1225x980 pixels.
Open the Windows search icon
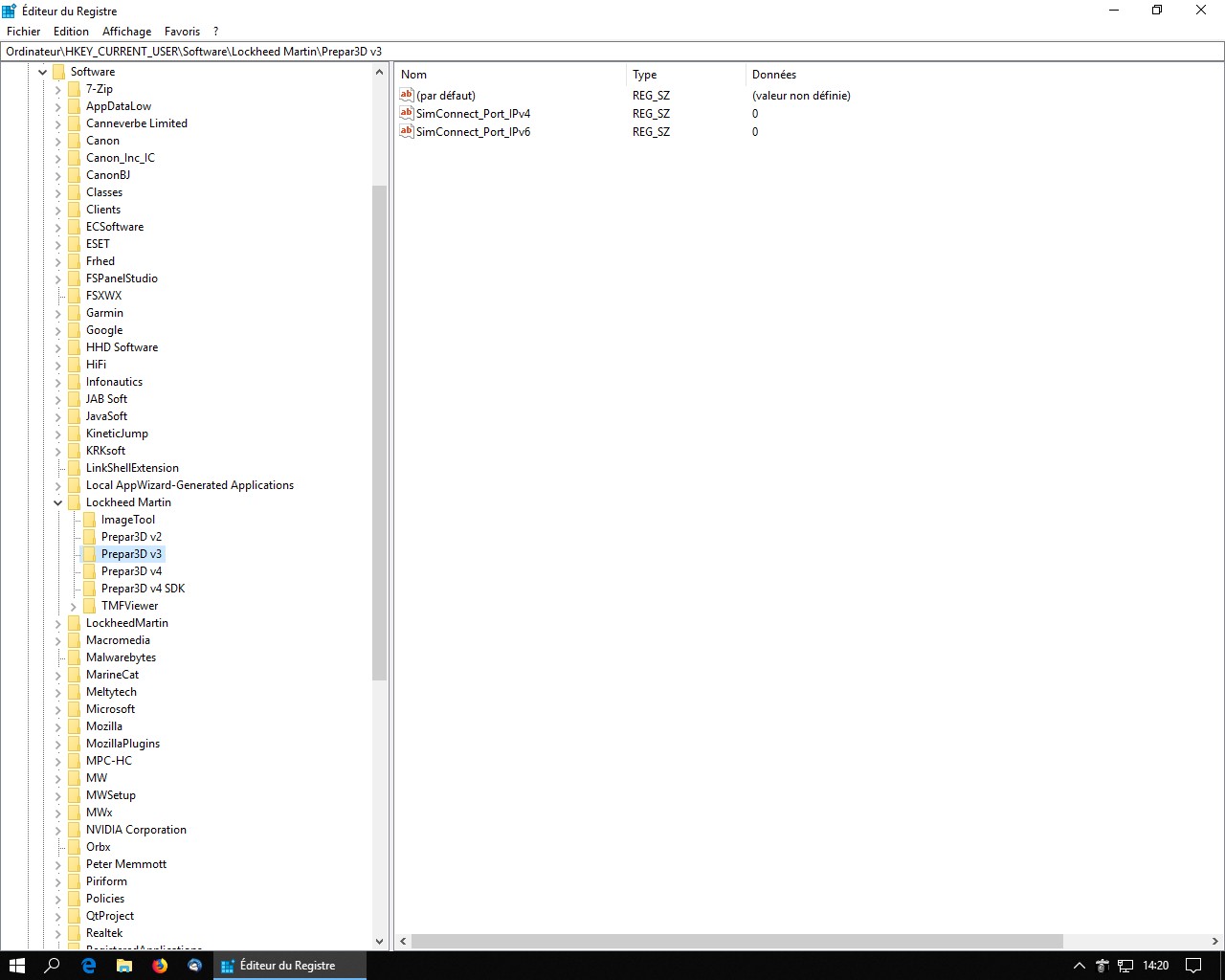pyautogui.click(x=53, y=966)
